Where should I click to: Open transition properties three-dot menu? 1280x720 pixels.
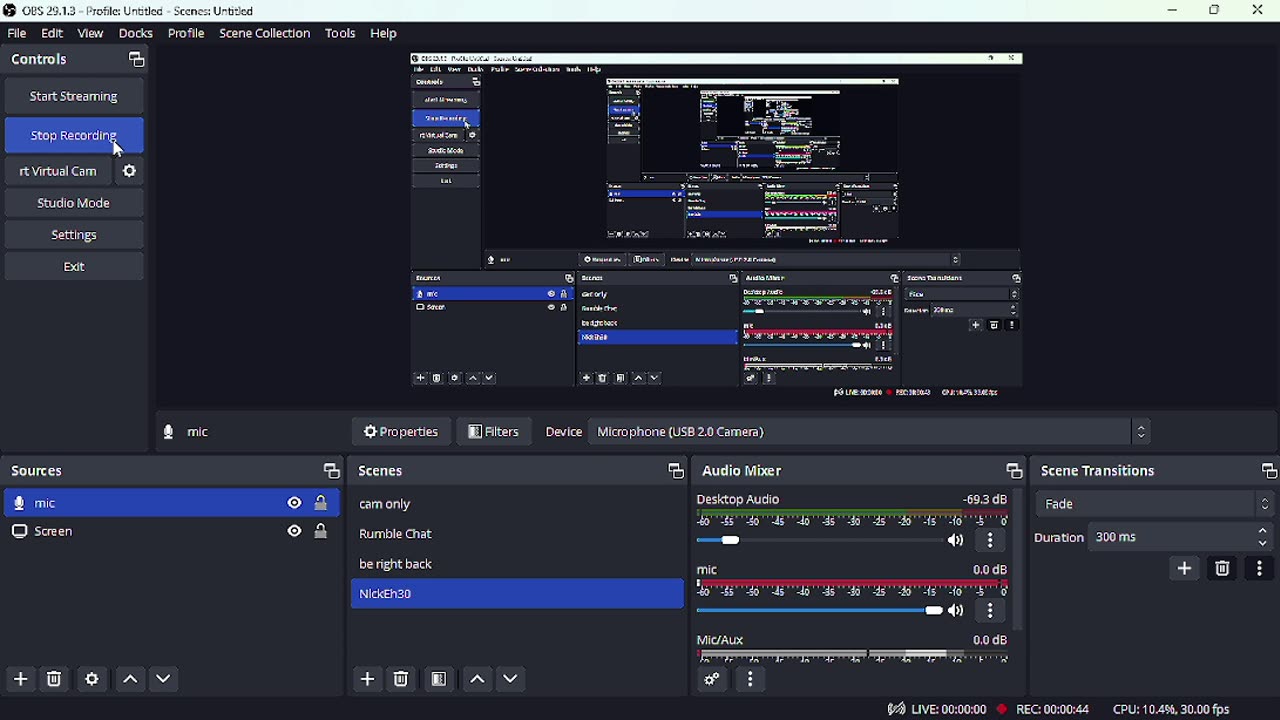pos(1260,569)
